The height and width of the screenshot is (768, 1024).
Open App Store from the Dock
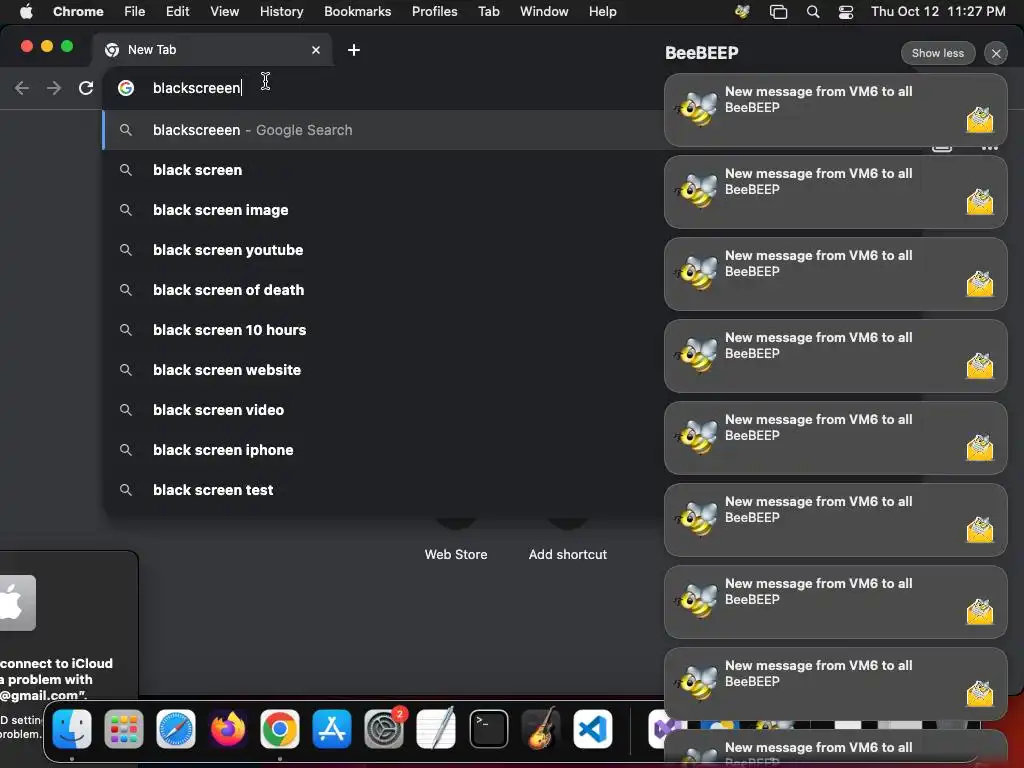(x=332, y=729)
